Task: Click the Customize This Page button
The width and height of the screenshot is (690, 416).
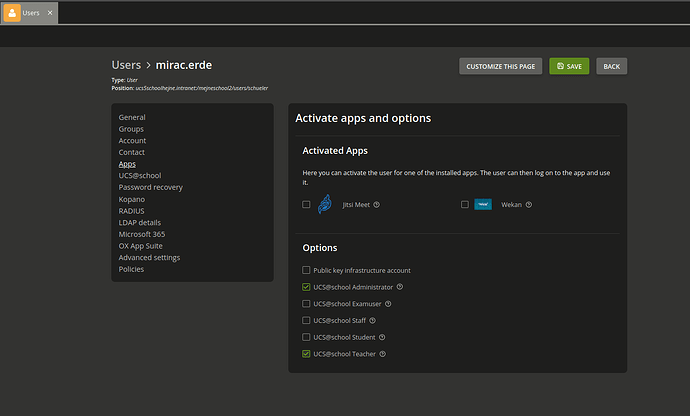Action: tap(501, 66)
